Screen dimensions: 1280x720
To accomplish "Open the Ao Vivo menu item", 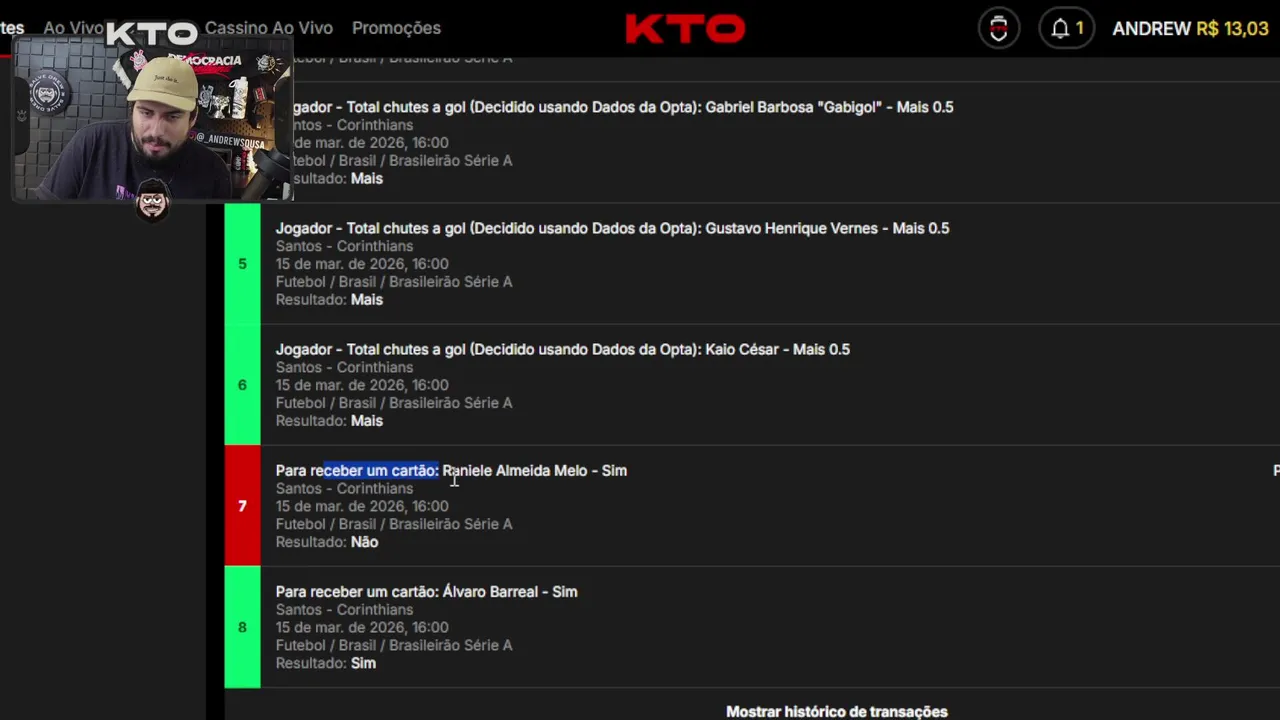I will pos(73,28).
